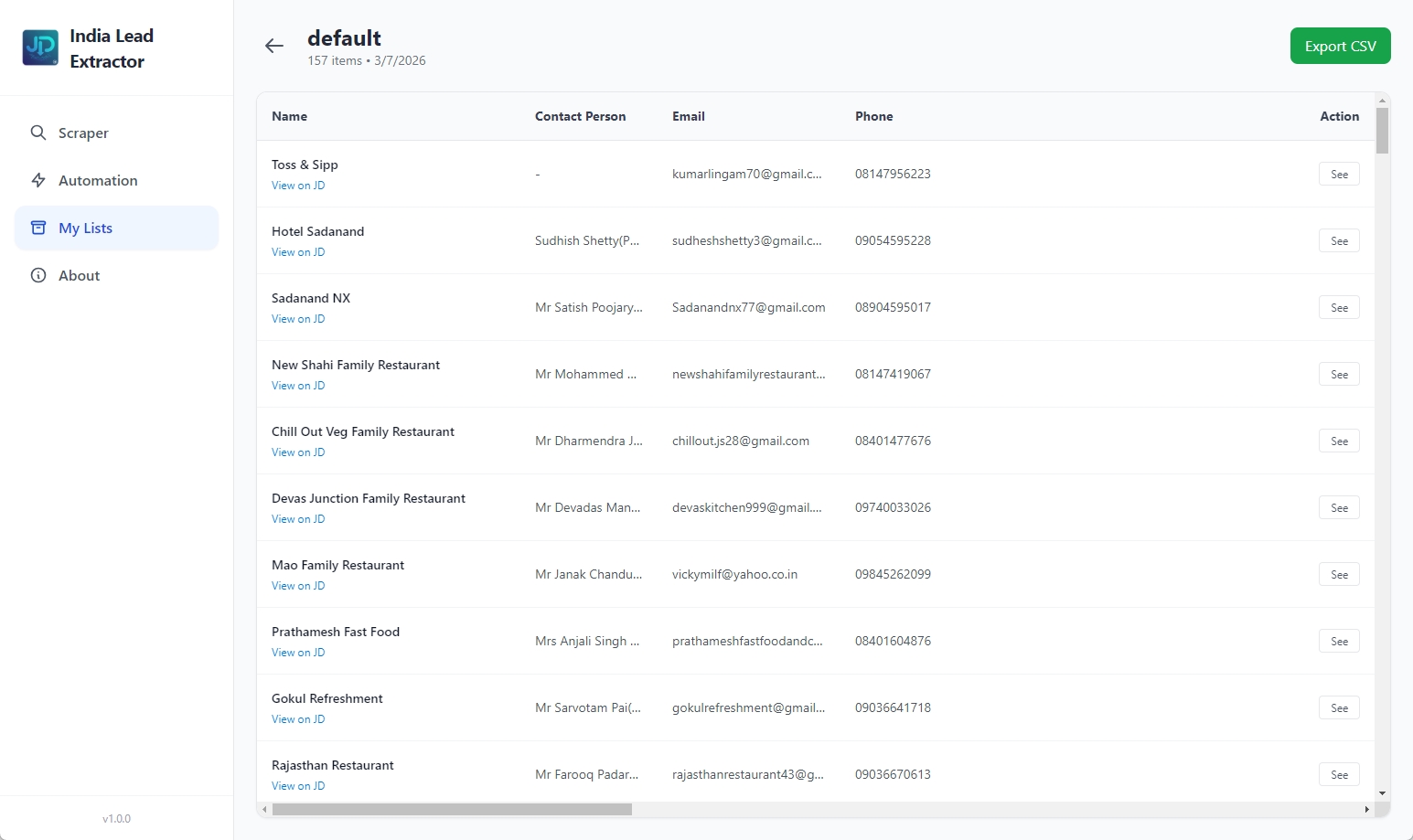
Task: Sort by the Name column header
Action: pos(289,116)
